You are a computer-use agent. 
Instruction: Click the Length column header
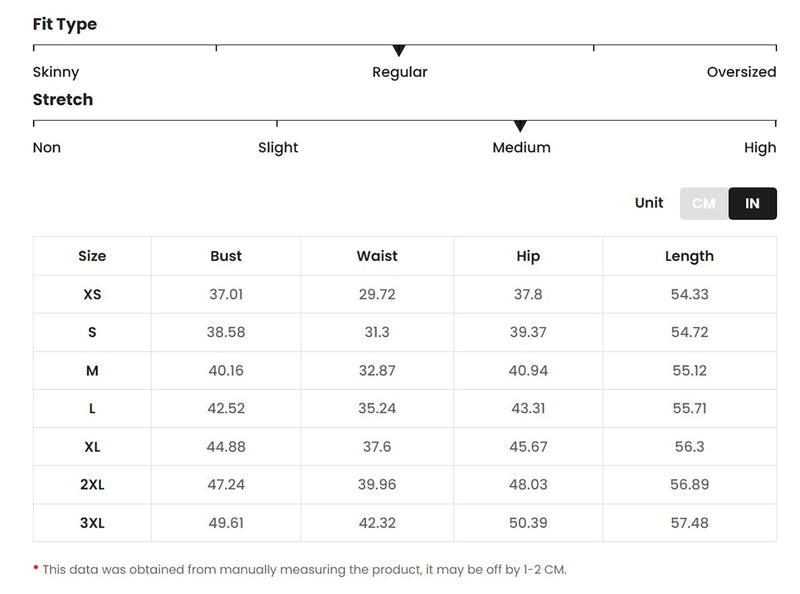click(689, 256)
